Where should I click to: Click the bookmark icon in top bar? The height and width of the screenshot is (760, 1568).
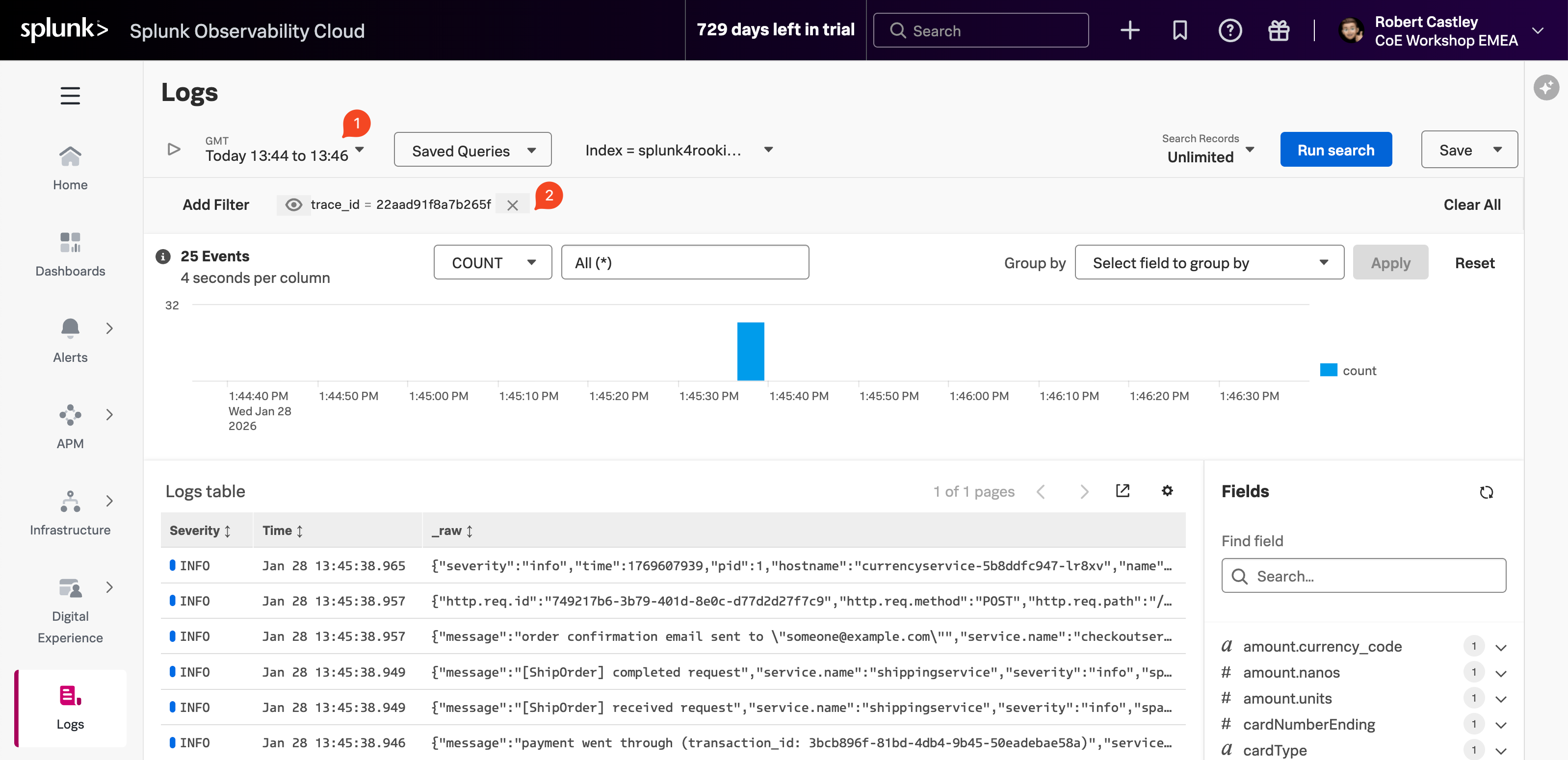tap(1179, 30)
